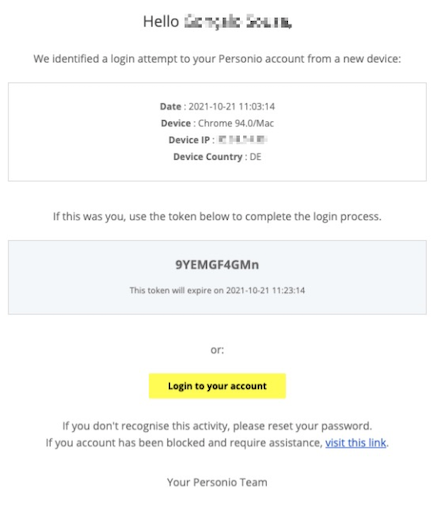
Task: Click the Device Country label
Action: coord(208,157)
